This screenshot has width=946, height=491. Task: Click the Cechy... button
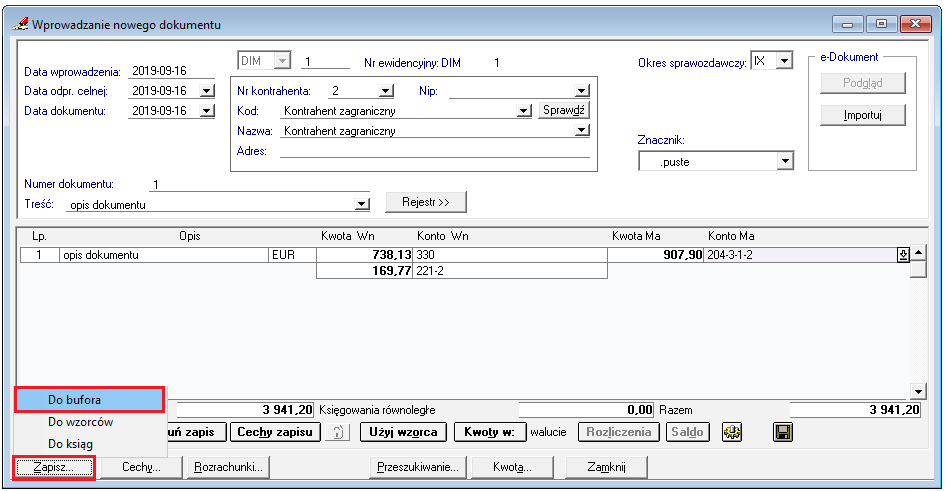[141, 467]
